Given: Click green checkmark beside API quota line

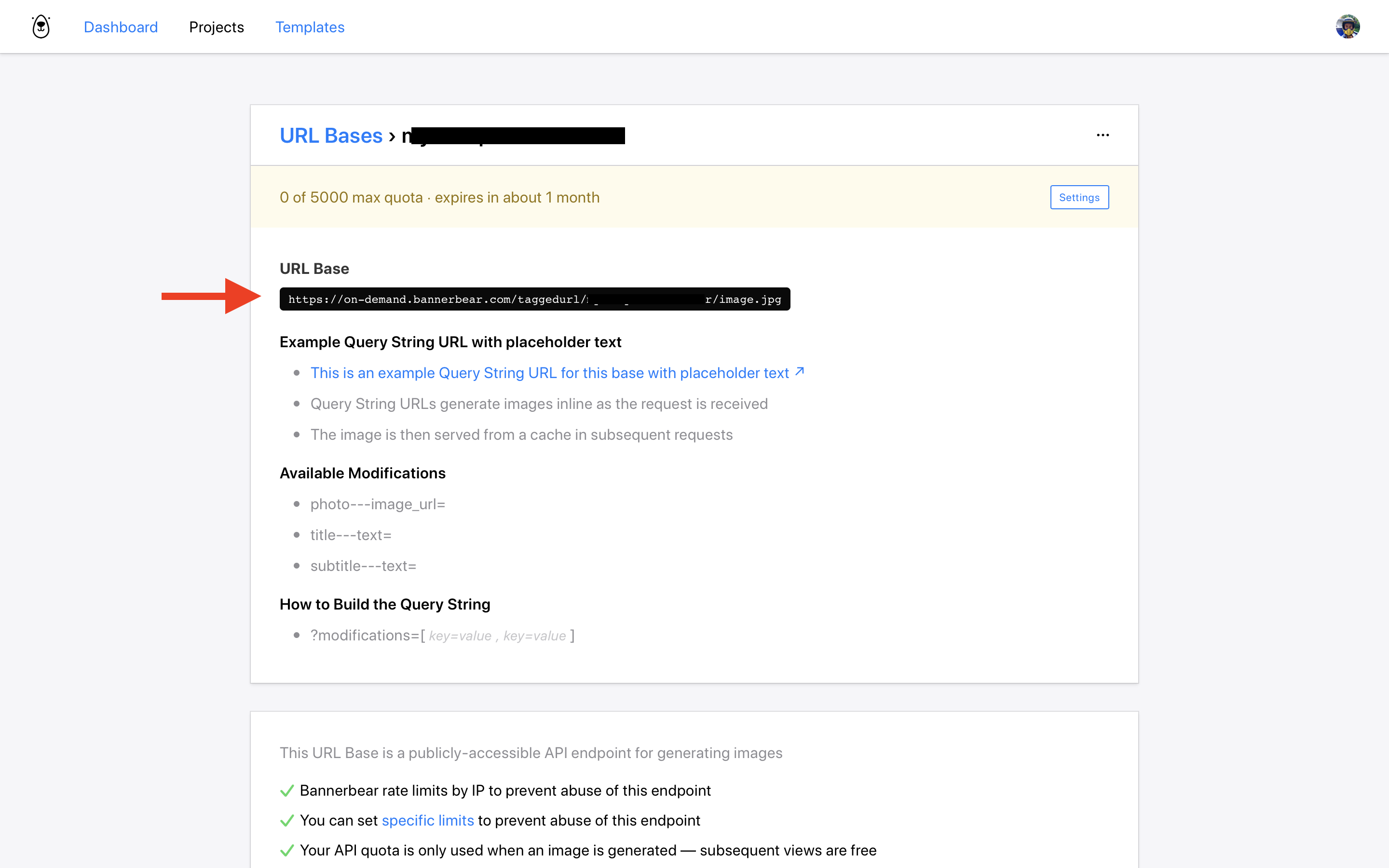Looking at the screenshot, I should pyautogui.click(x=287, y=851).
